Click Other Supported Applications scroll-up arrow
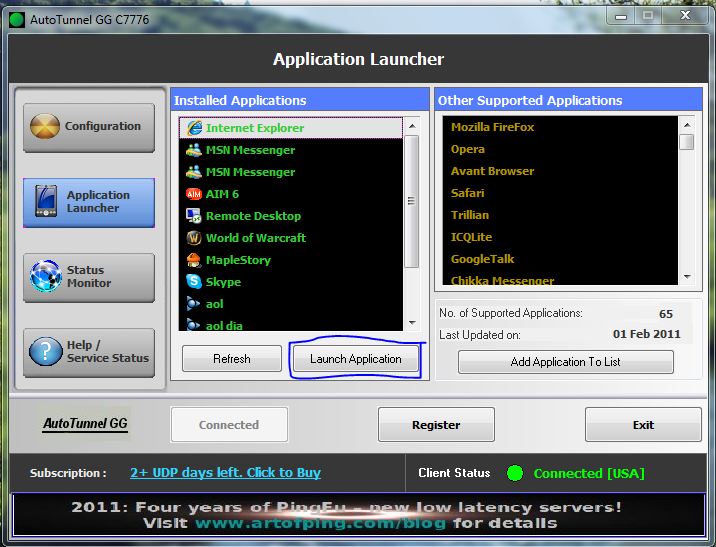This screenshot has height=547, width=716. (x=687, y=124)
